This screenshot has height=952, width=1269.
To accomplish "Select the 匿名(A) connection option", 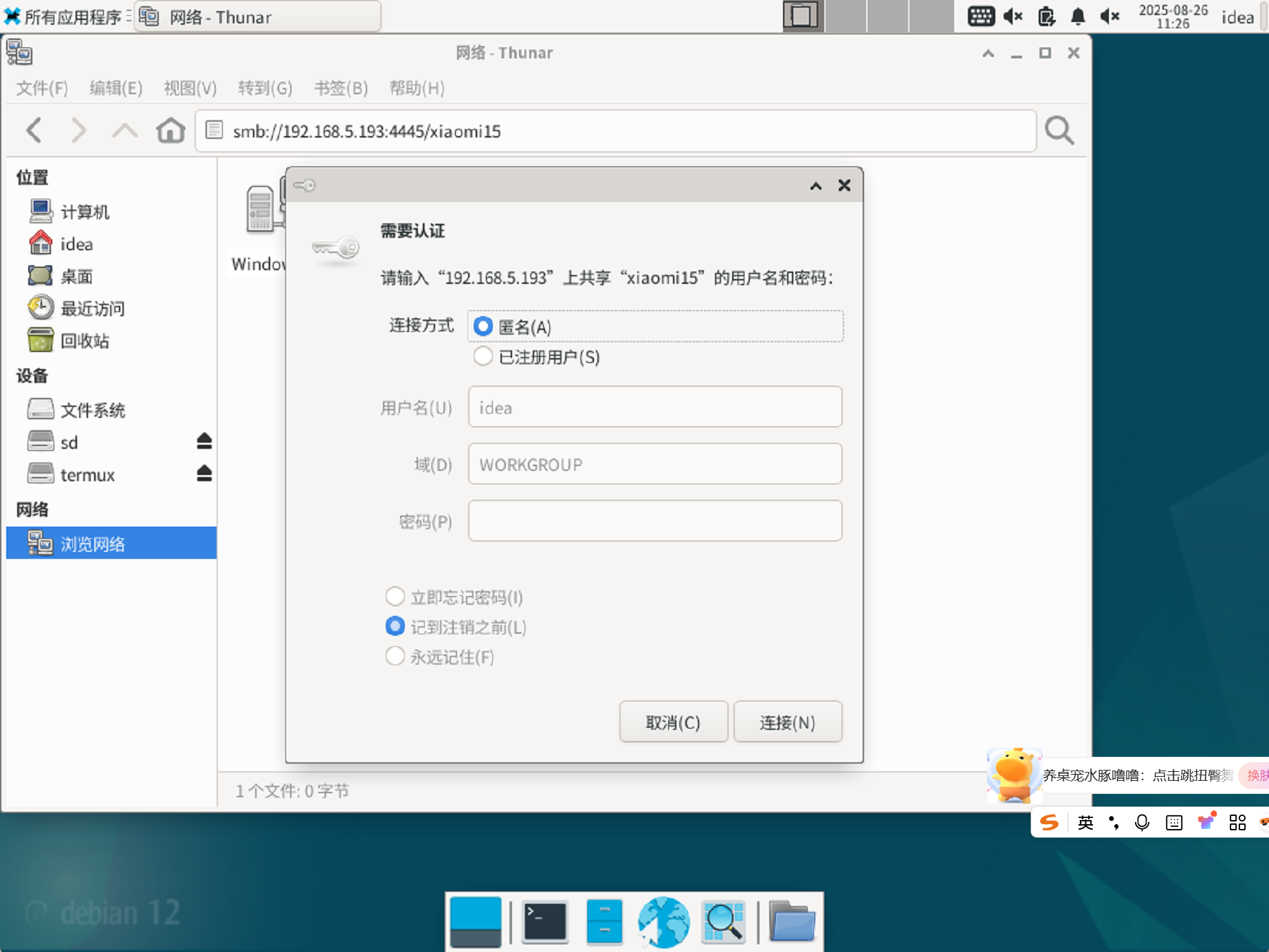I will [483, 326].
